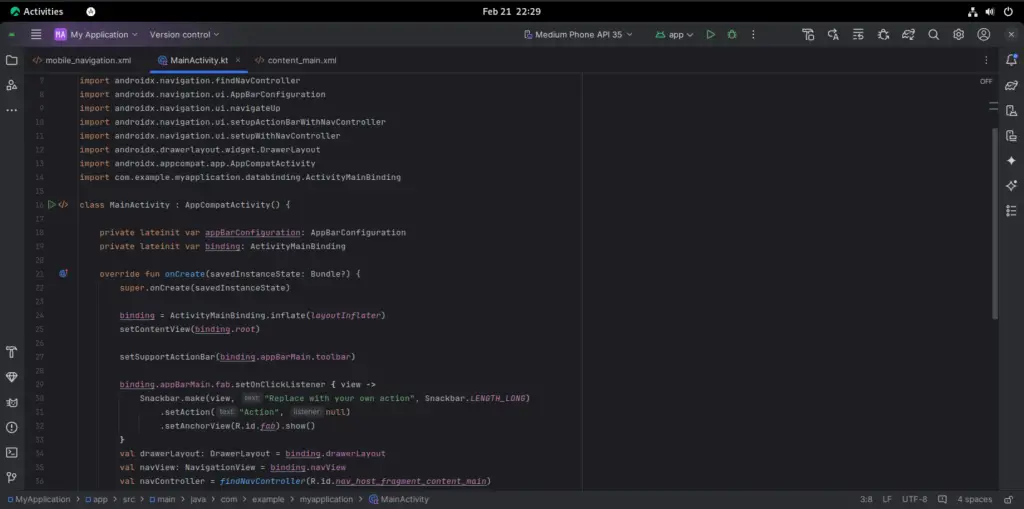Expand the Version control dropdown
1024x509 pixels.
(184, 35)
